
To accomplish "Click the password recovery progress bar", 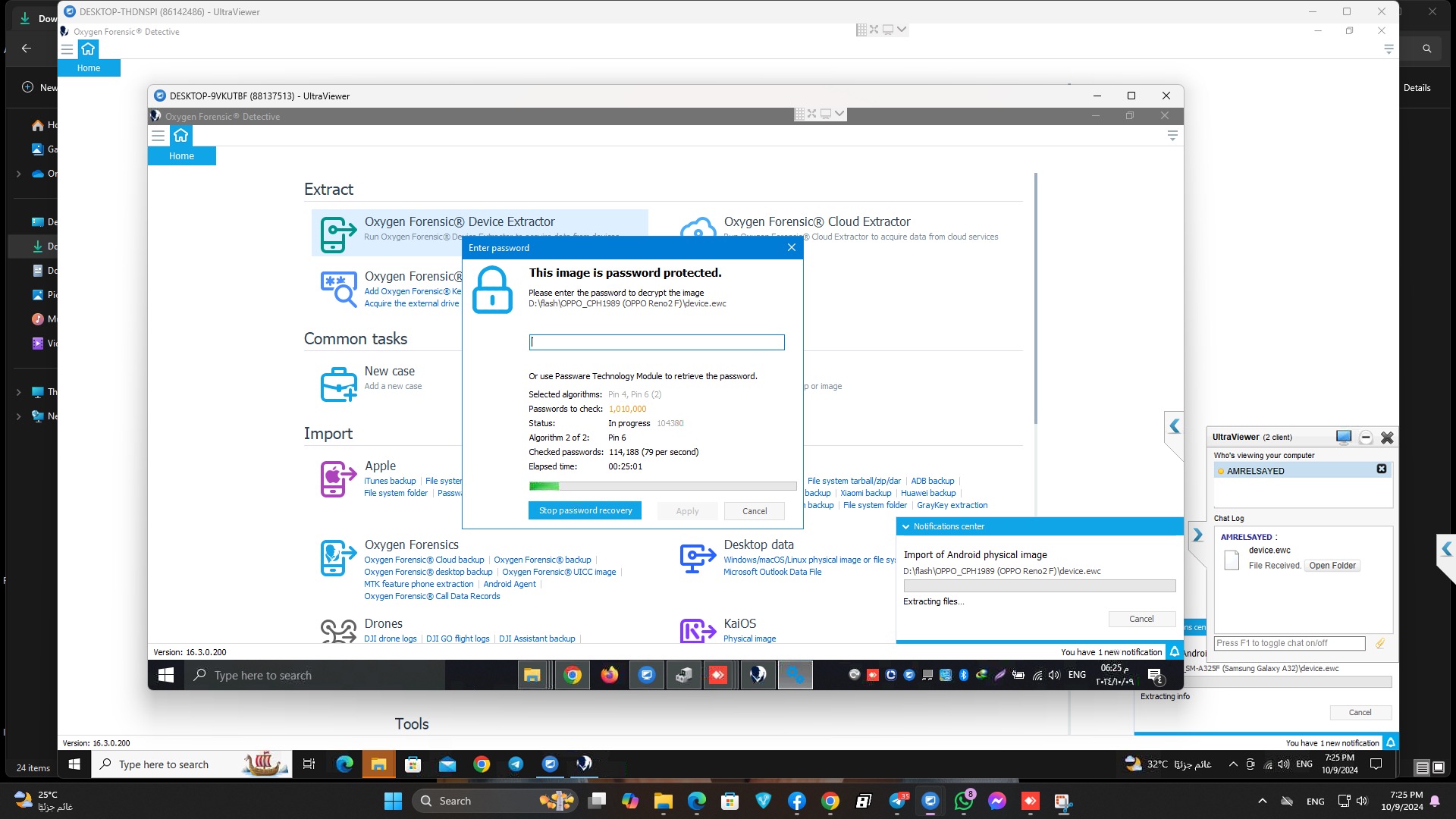I will click(662, 486).
